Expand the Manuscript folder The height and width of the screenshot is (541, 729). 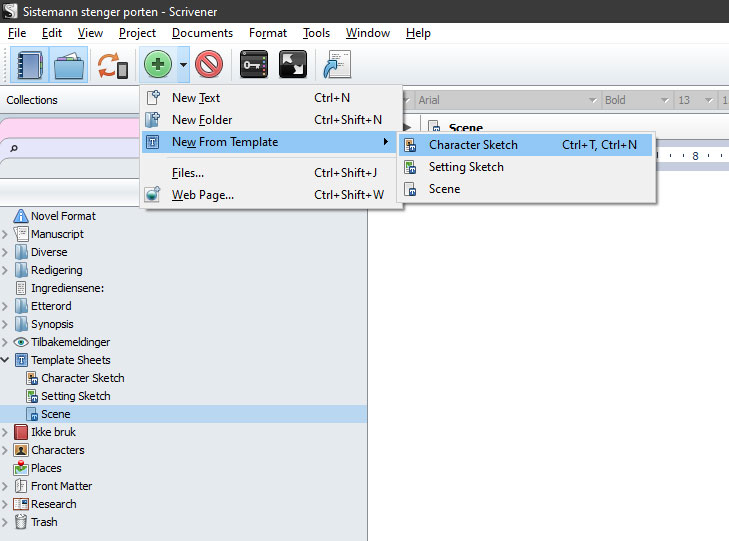(5, 234)
